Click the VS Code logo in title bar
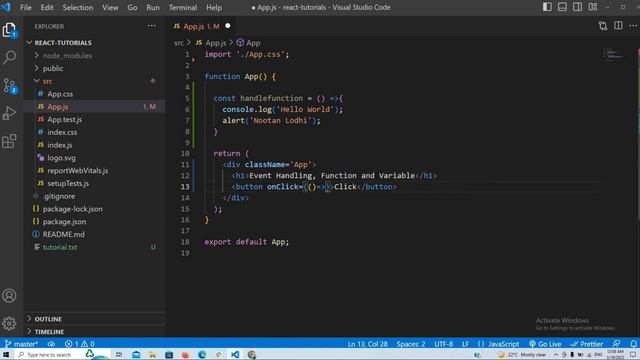The width and height of the screenshot is (640, 360). click(6, 7)
